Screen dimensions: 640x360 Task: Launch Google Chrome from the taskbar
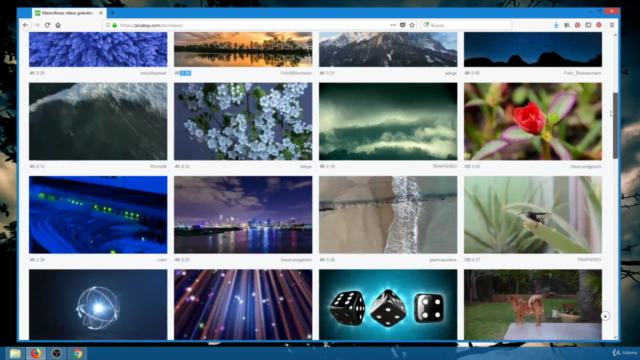pos(78,353)
